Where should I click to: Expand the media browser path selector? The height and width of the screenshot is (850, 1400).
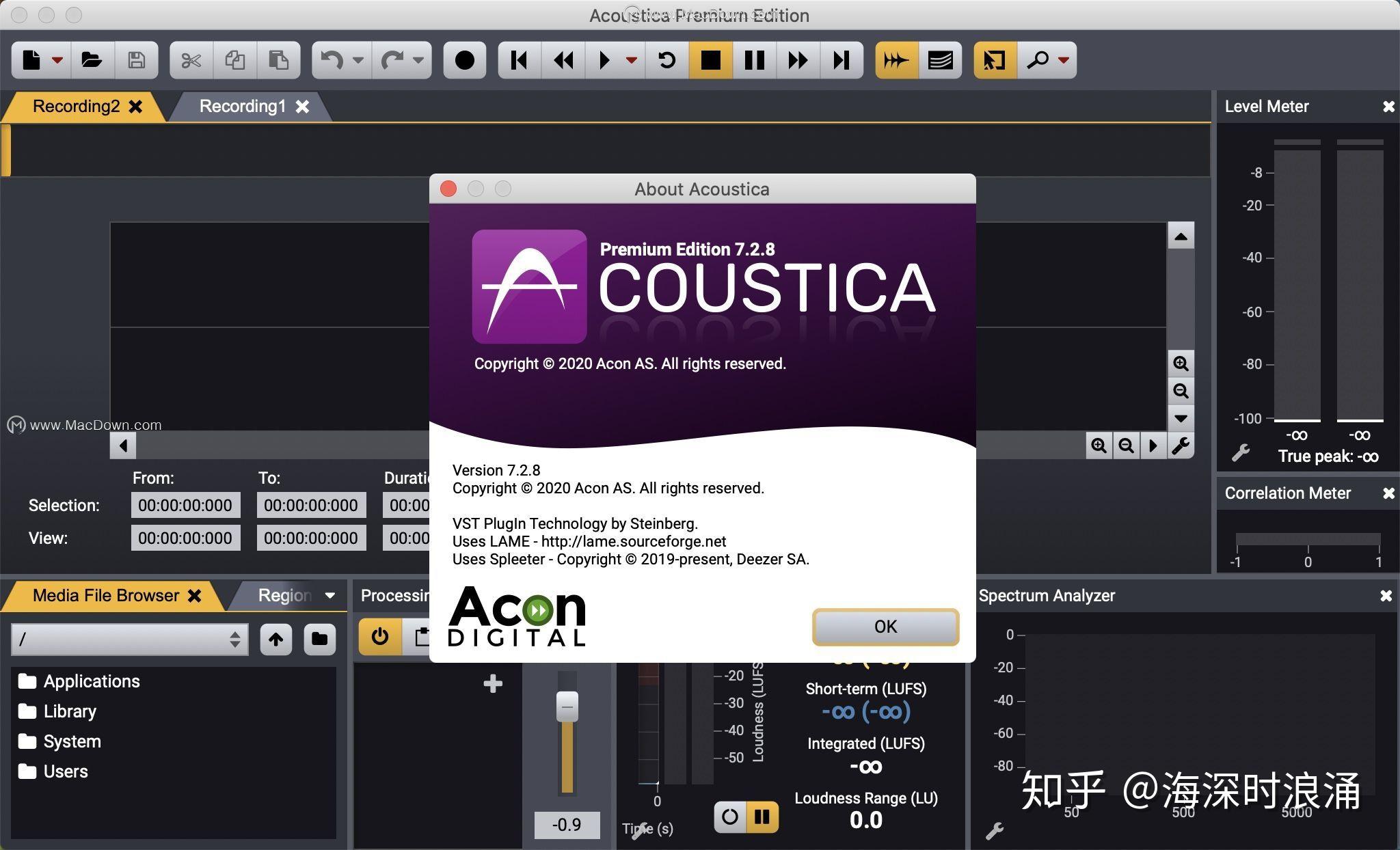234,639
